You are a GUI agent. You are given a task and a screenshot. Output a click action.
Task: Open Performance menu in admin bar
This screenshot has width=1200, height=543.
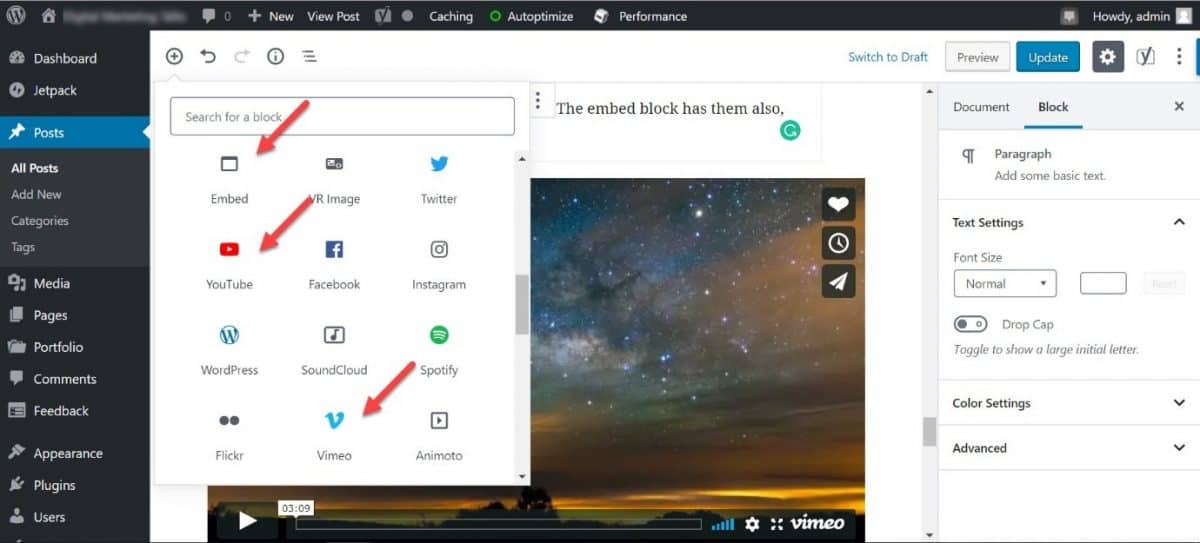640,16
